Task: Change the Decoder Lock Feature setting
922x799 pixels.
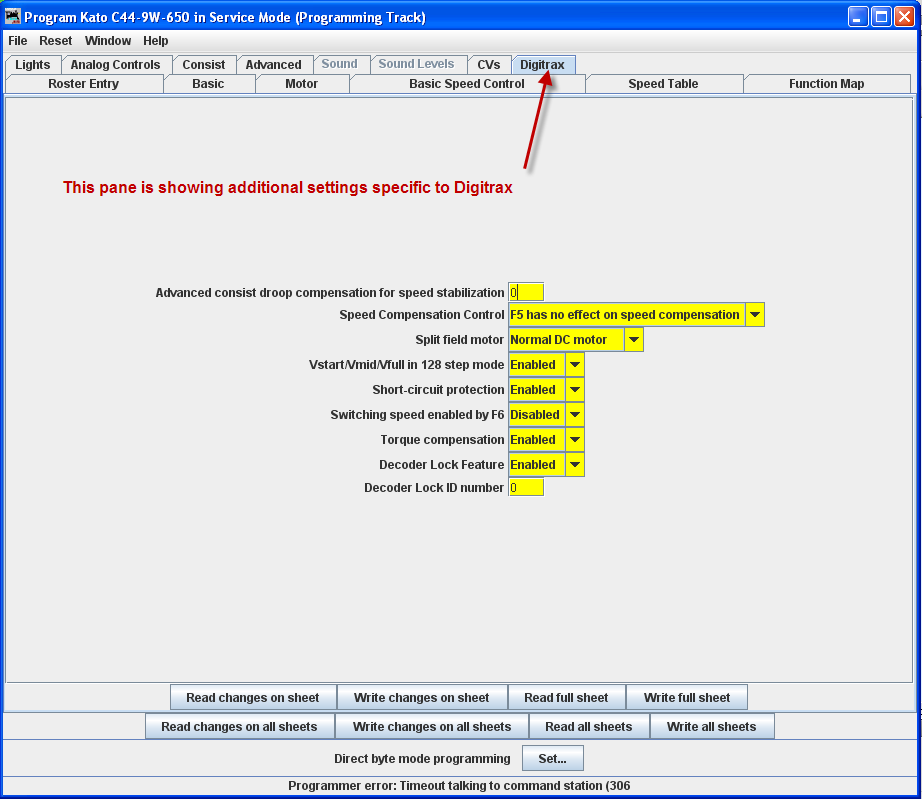Action: [574, 464]
